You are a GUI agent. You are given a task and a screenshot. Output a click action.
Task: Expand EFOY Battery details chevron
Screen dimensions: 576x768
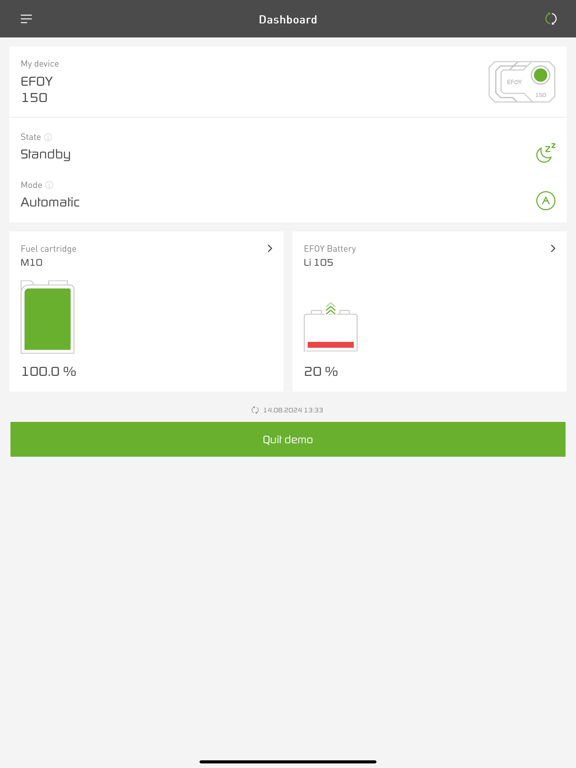pos(553,248)
